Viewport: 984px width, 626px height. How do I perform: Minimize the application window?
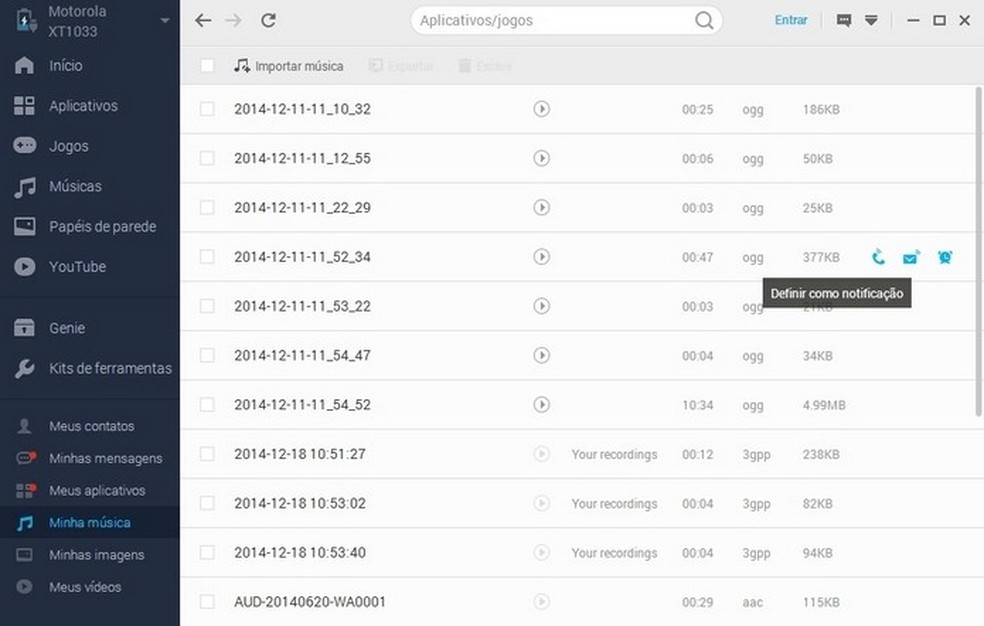(913, 21)
